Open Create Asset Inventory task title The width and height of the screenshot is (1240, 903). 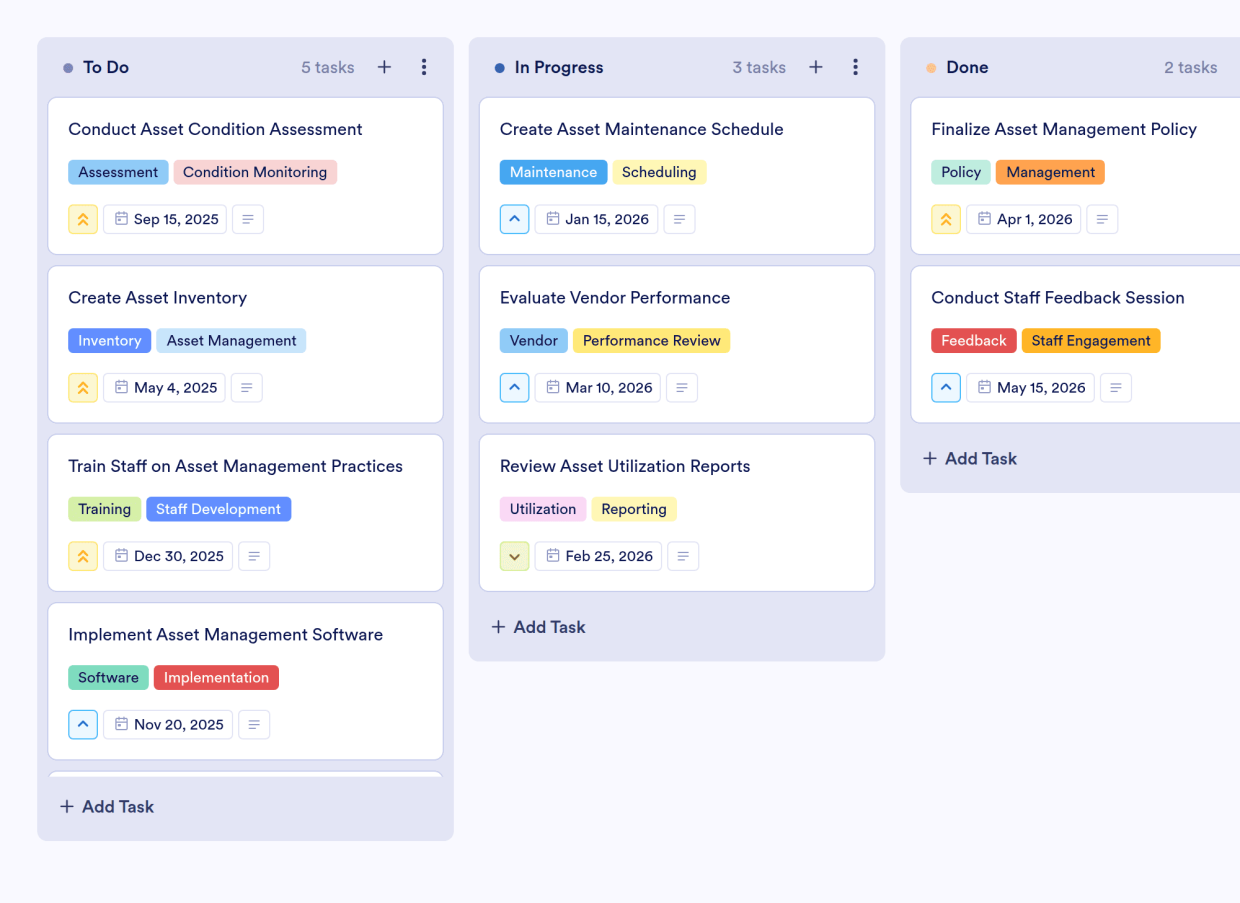[157, 298]
